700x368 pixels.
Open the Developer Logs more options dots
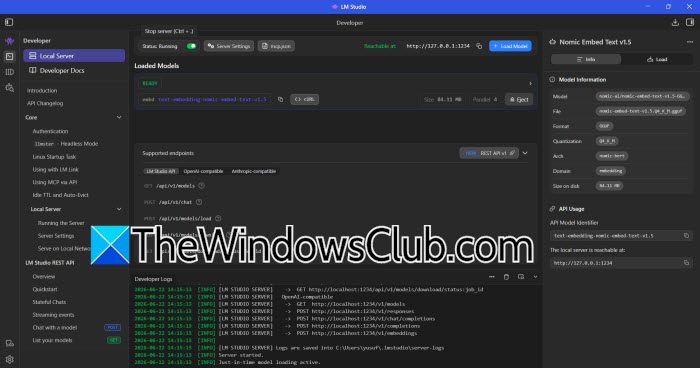(x=492, y=277)
